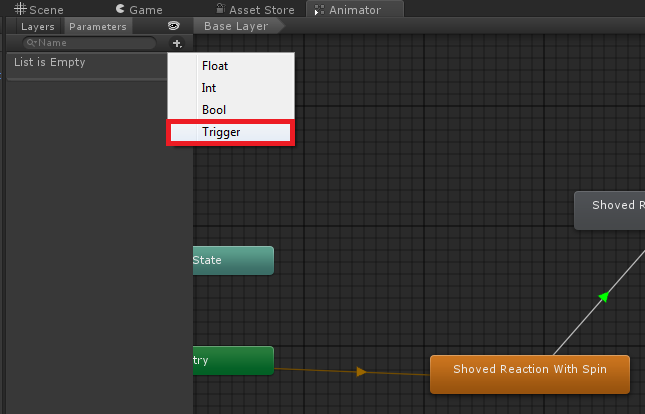Viewport: 645px width, 414px height.
Task: Click the Asset Store bag icon
Action: 221,8
